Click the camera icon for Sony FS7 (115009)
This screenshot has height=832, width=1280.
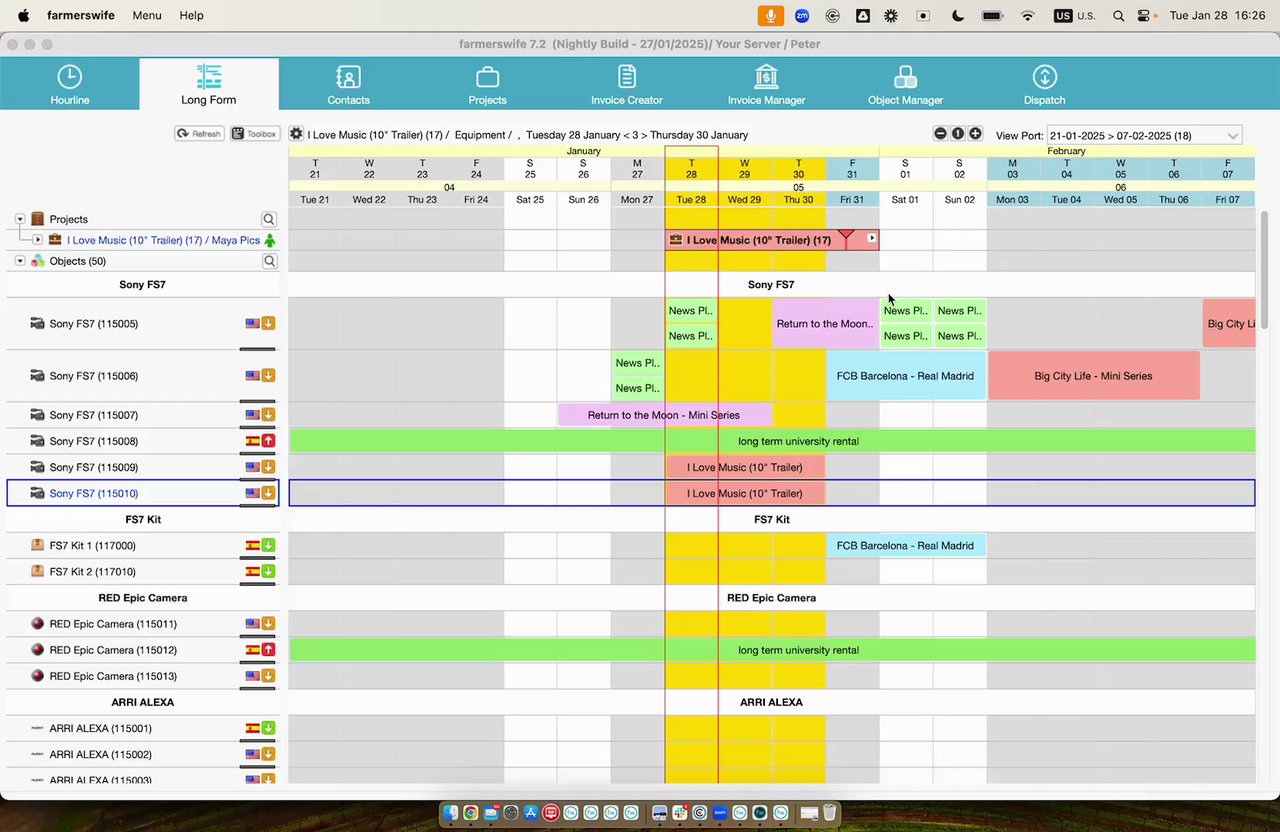click(x=37, y=467)
